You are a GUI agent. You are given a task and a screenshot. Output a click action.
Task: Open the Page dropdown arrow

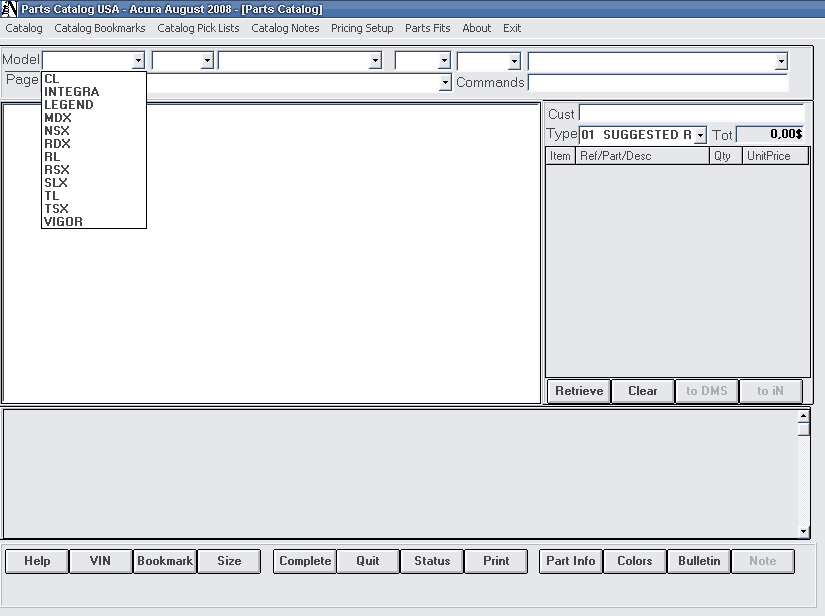tap(446, 83)
